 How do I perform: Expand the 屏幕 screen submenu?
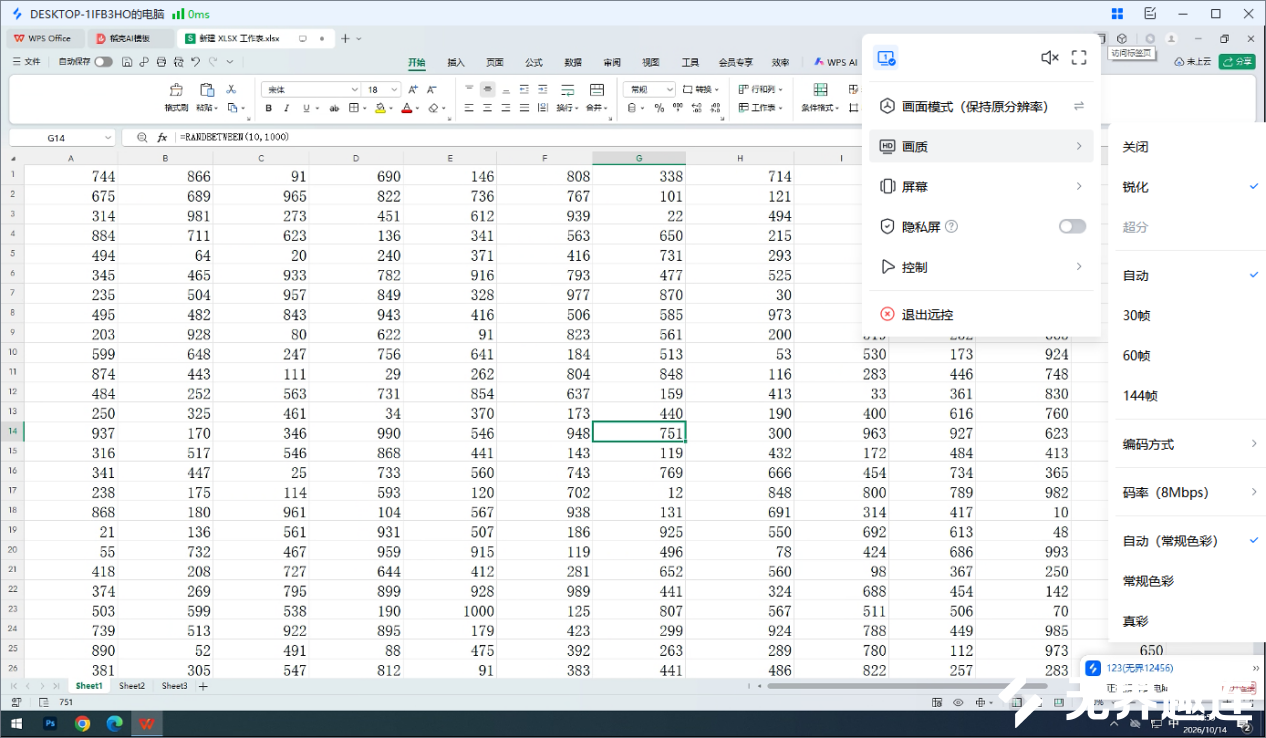pyautogui.click(x=981, y=187)
